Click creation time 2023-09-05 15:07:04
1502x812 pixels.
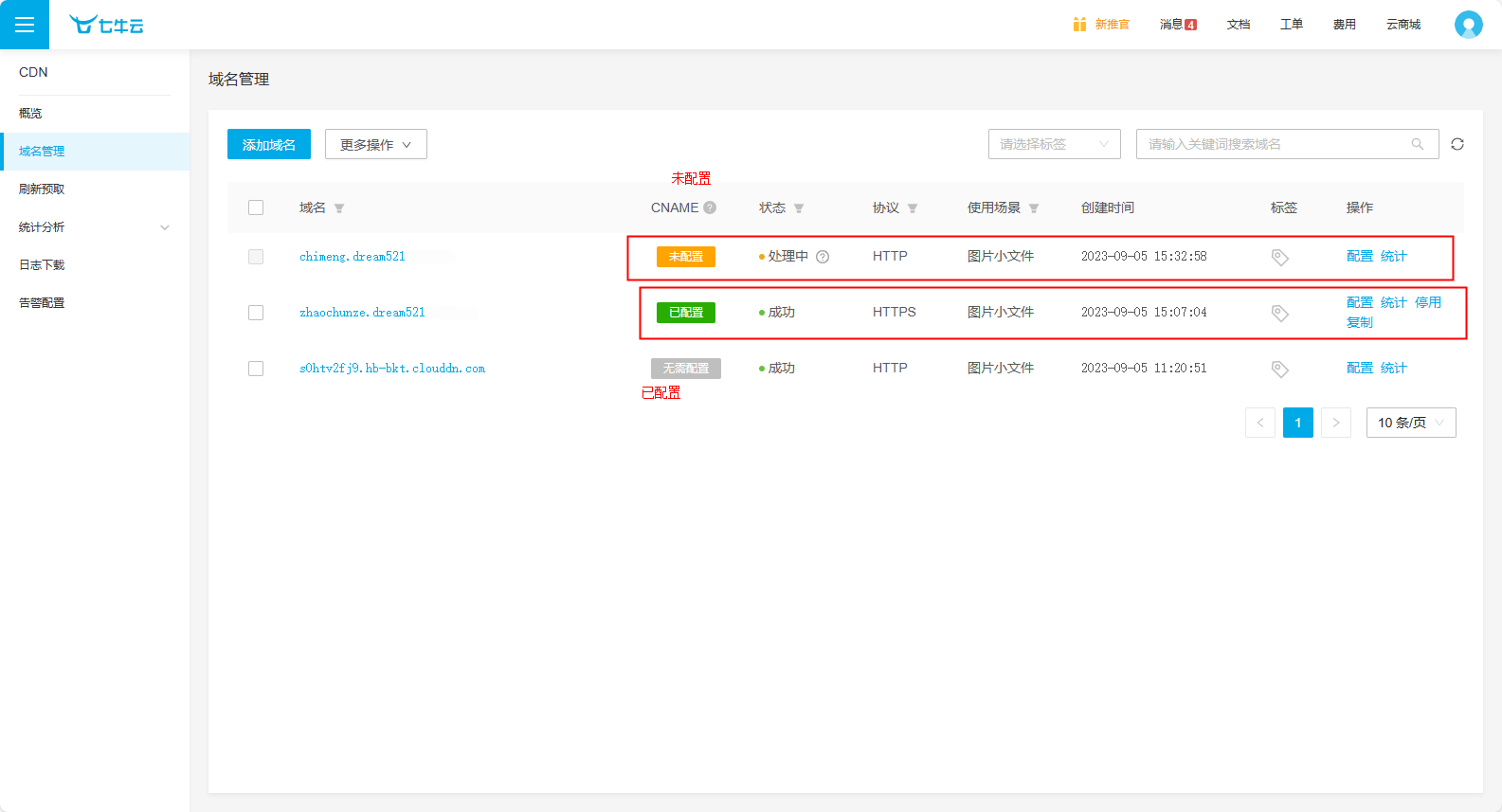(x=1144, y=313)
